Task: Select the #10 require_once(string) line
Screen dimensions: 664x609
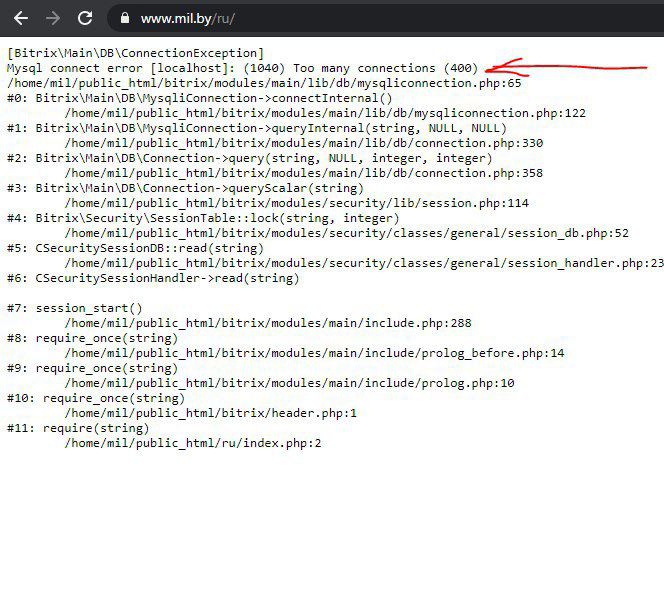Action: (96, 399)
